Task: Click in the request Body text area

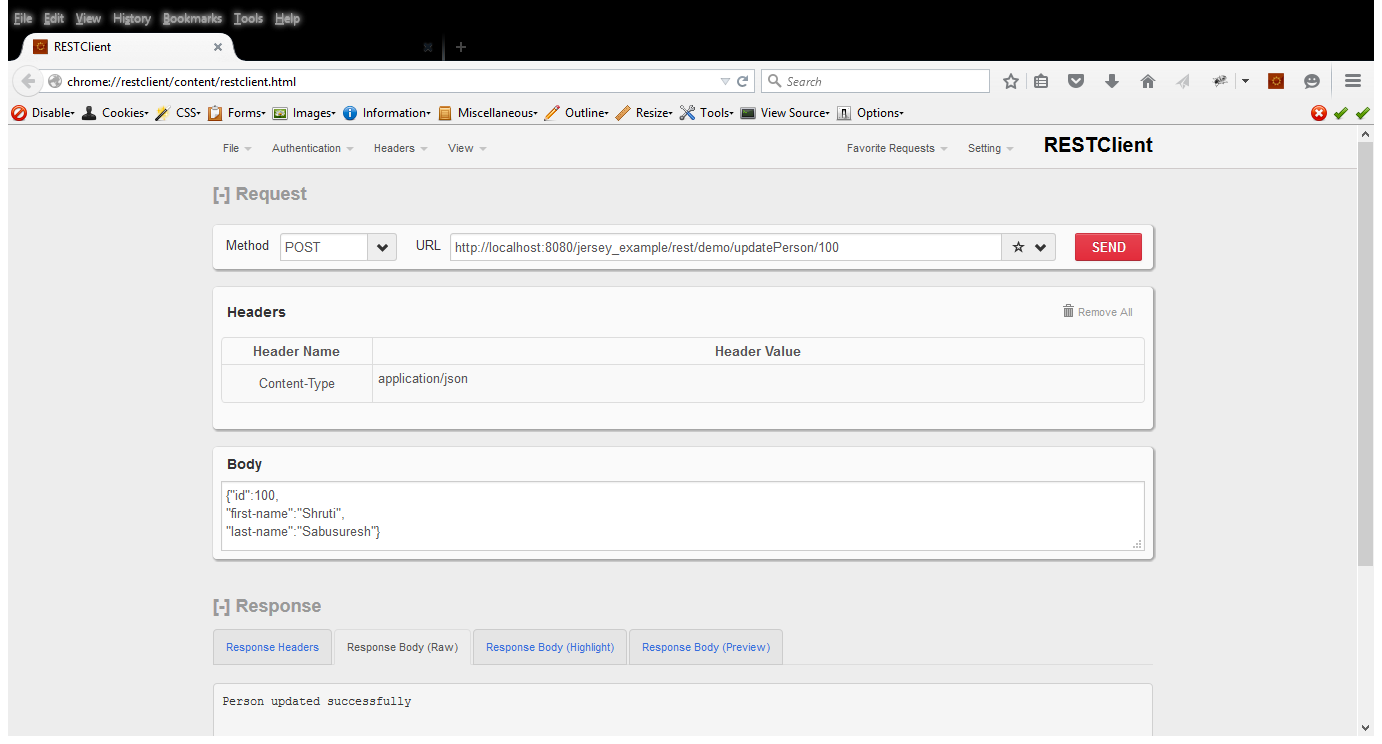Action: pos(683,516)
